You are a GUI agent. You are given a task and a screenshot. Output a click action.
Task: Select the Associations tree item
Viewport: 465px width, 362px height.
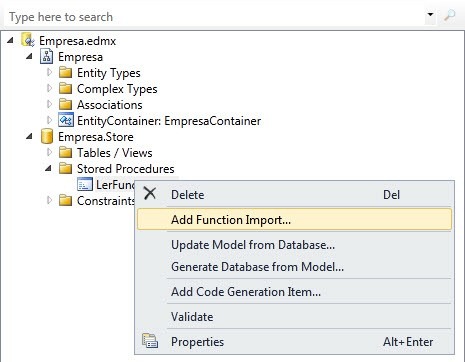110,105
